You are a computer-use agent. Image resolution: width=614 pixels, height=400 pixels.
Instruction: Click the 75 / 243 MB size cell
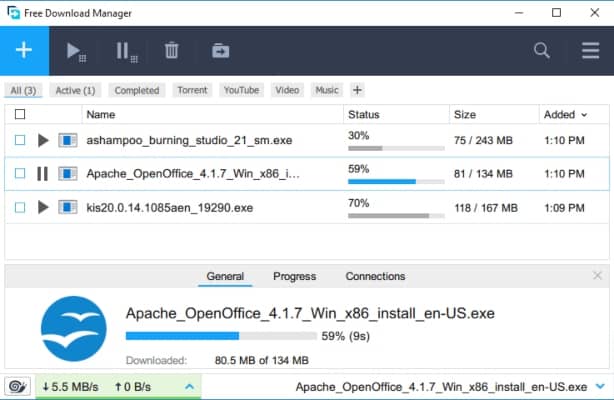point(483,140)
